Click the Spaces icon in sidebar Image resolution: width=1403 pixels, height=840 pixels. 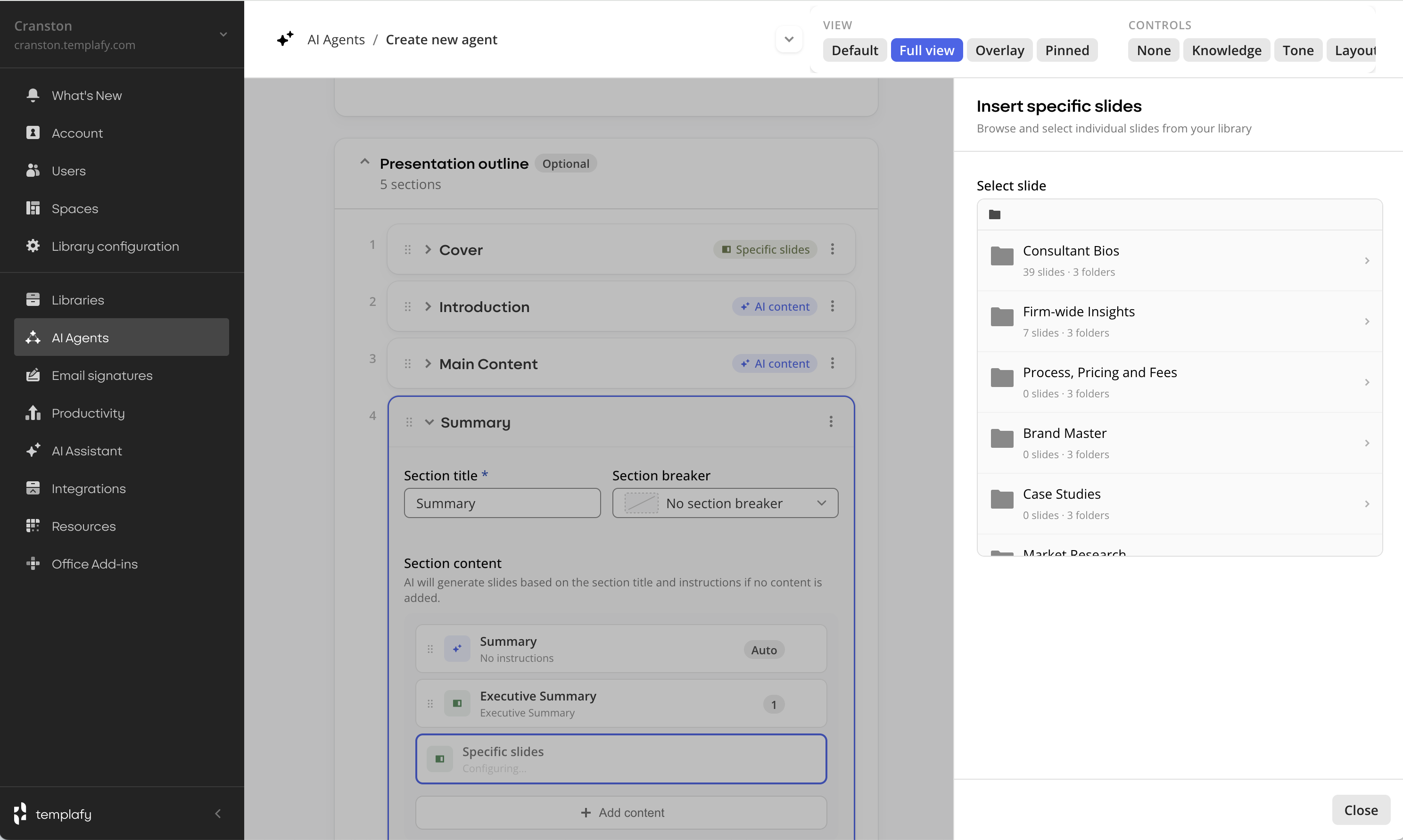(x=33, y=208)
